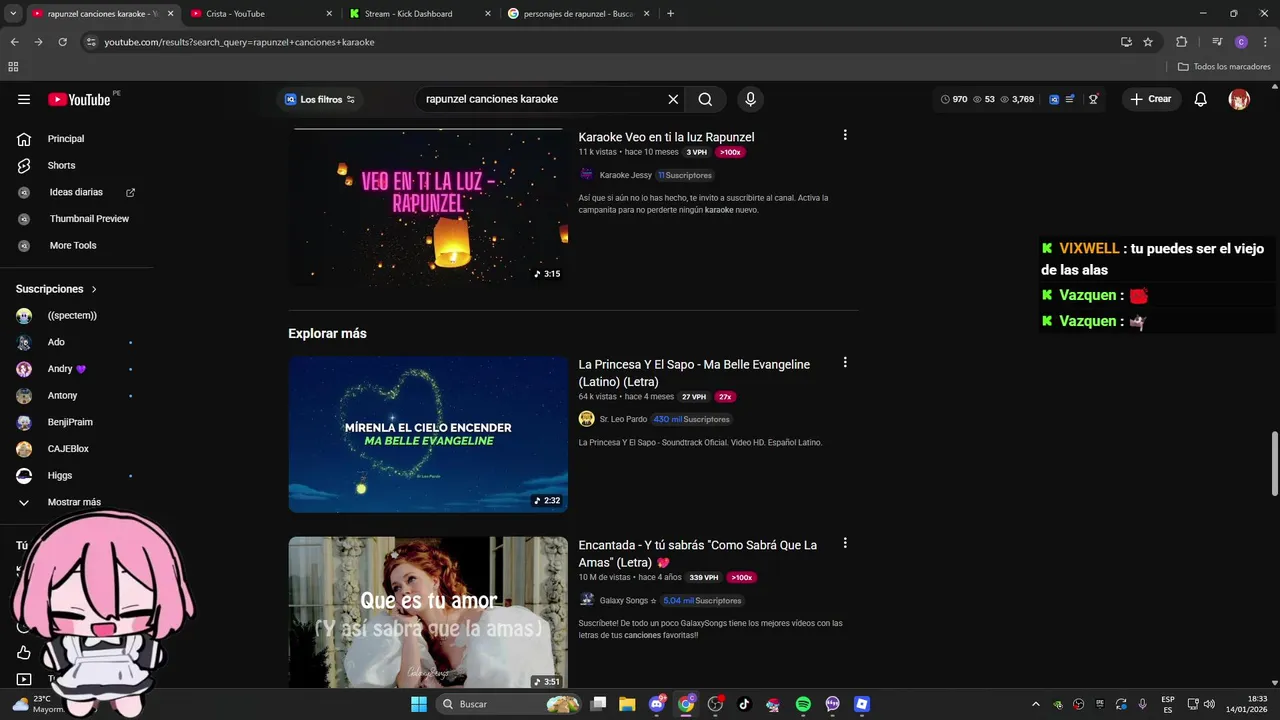Image resolution: width=1280 pixels, height=720 pixels.
Task: Open TikTok from the taskbar
Action: tap(744, 704)
